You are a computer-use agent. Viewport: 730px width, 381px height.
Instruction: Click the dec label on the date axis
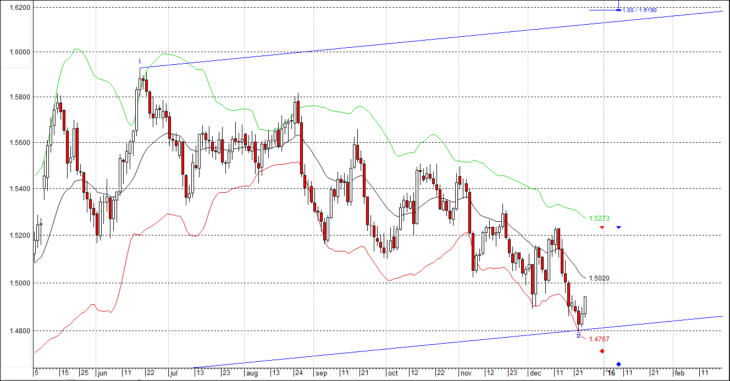pyautogui.click(x=535, y=373)
